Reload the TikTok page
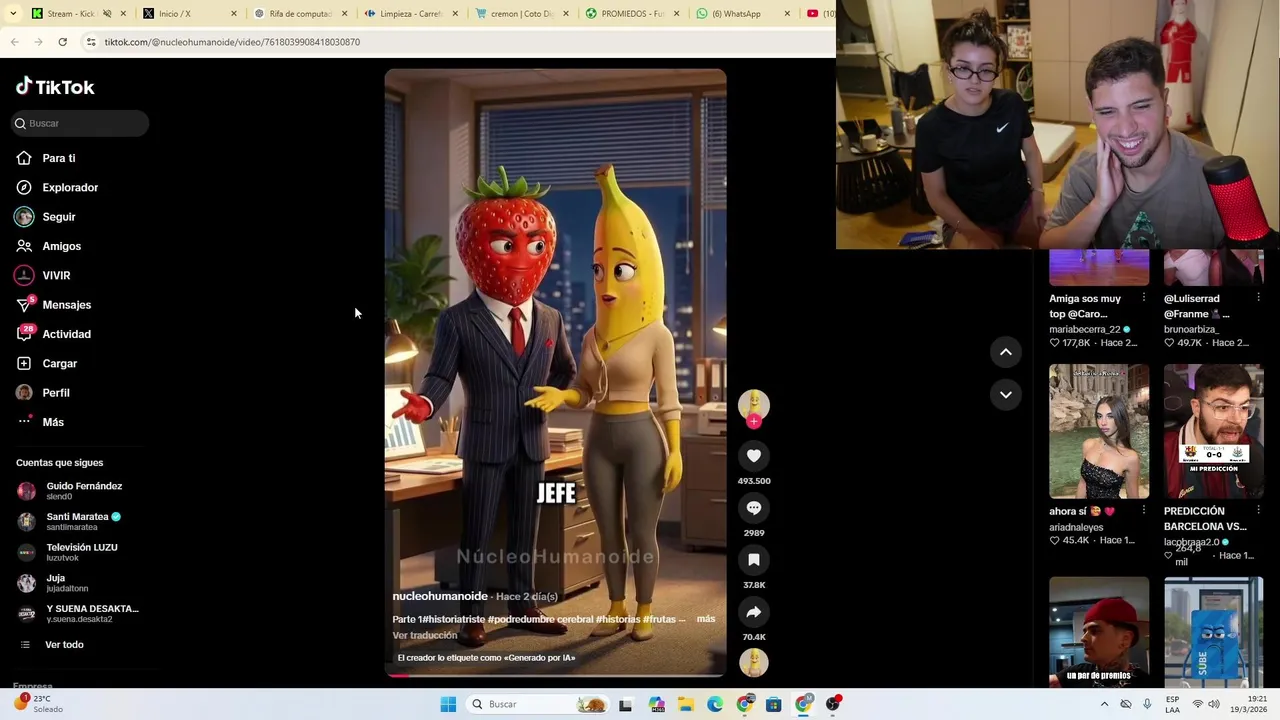 (x=62, y=42)
